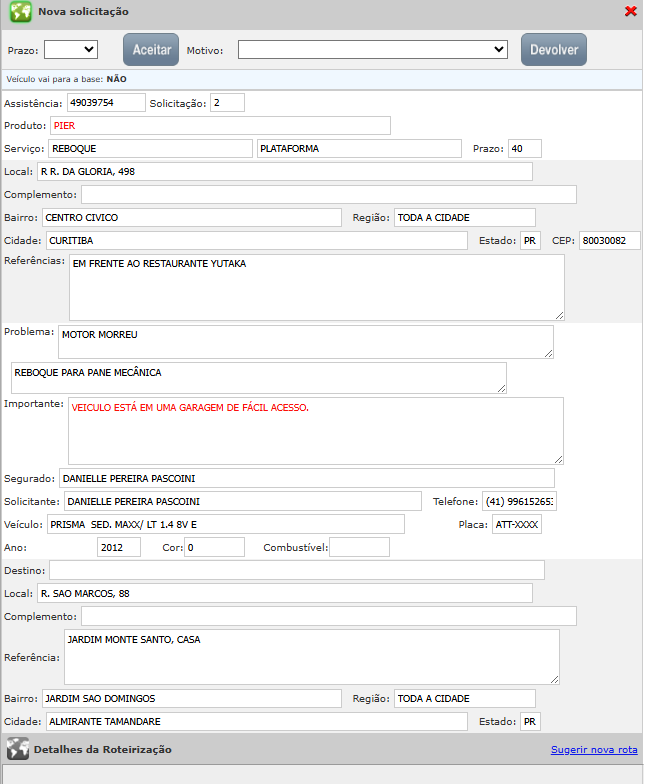Click the Local field with R. DA GLORIA, 498
This screenshot has width=659, height=784.
(x=284, y=172)
